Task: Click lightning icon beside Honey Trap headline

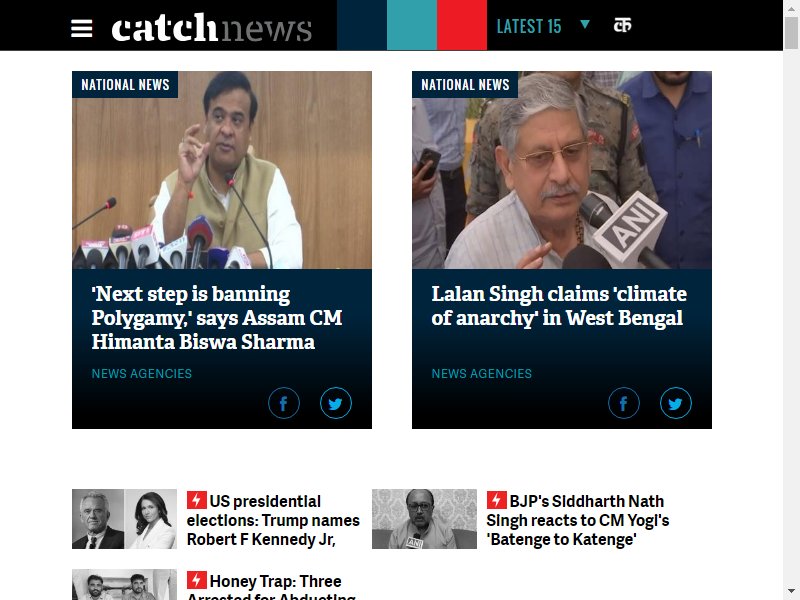Action: point(196,580)
